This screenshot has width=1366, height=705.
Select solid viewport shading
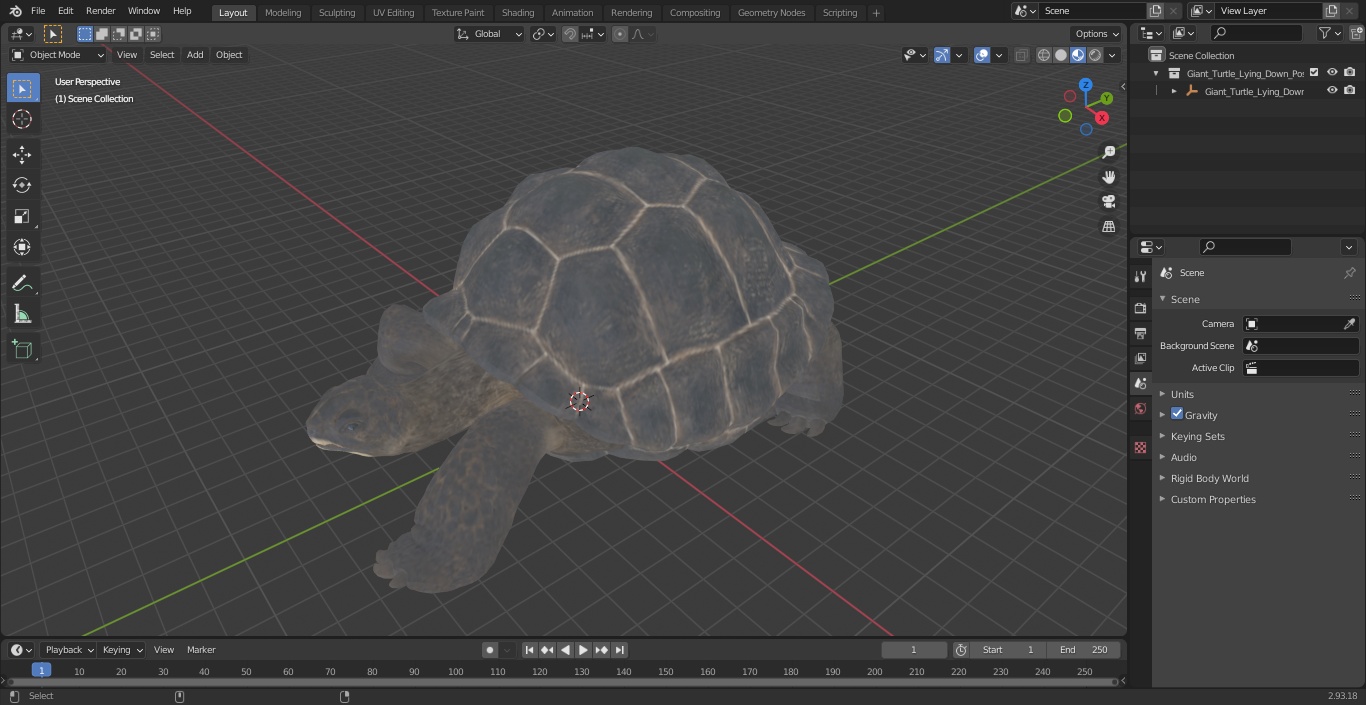1061,55
